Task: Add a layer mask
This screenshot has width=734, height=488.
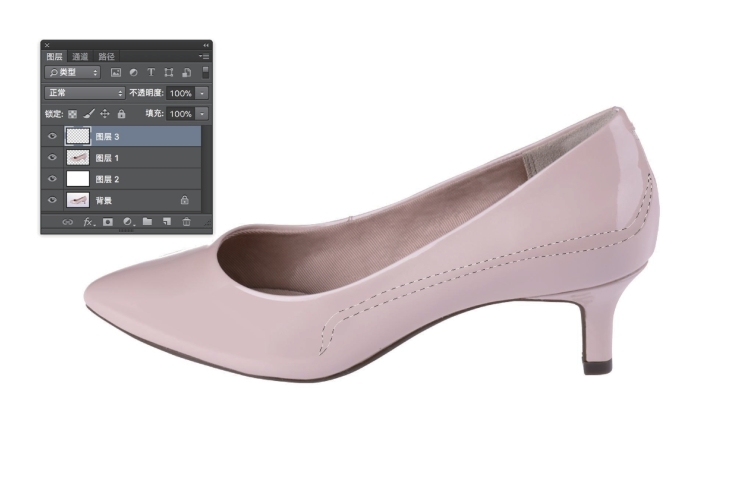Action: point(108,222)
